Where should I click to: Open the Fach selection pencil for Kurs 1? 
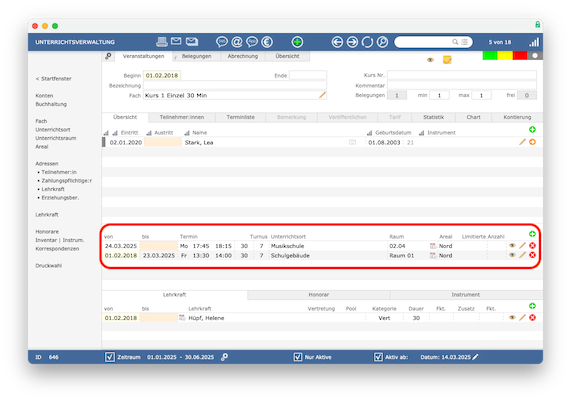(322, 95)
